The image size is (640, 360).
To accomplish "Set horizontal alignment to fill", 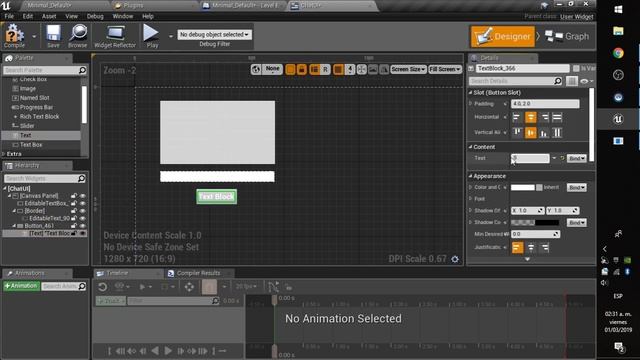I will pos(557,118).
